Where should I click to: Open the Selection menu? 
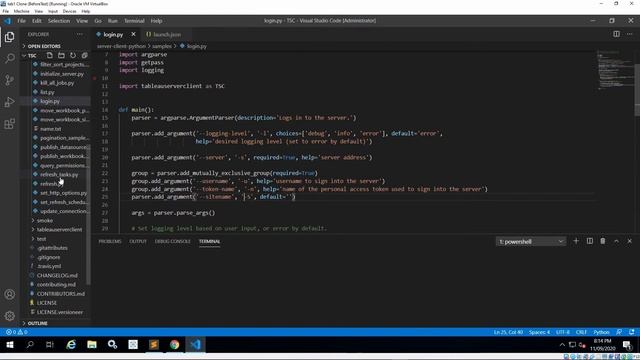[59, 21]
